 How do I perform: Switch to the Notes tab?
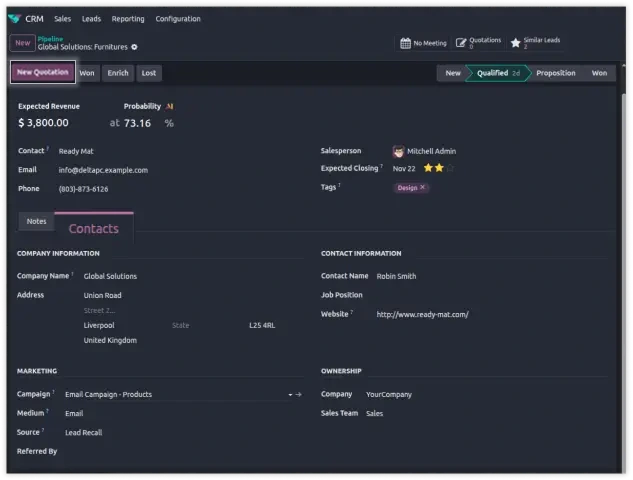[36, 221]
